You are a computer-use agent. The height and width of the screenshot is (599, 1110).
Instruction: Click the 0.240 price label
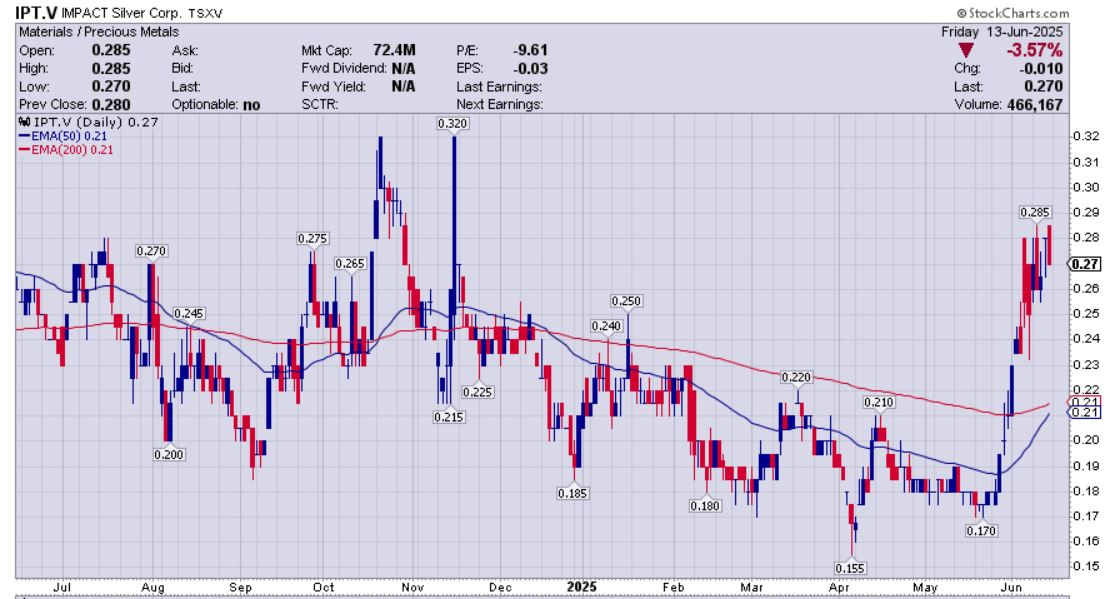pyautogui.click(x=606, y=326)
